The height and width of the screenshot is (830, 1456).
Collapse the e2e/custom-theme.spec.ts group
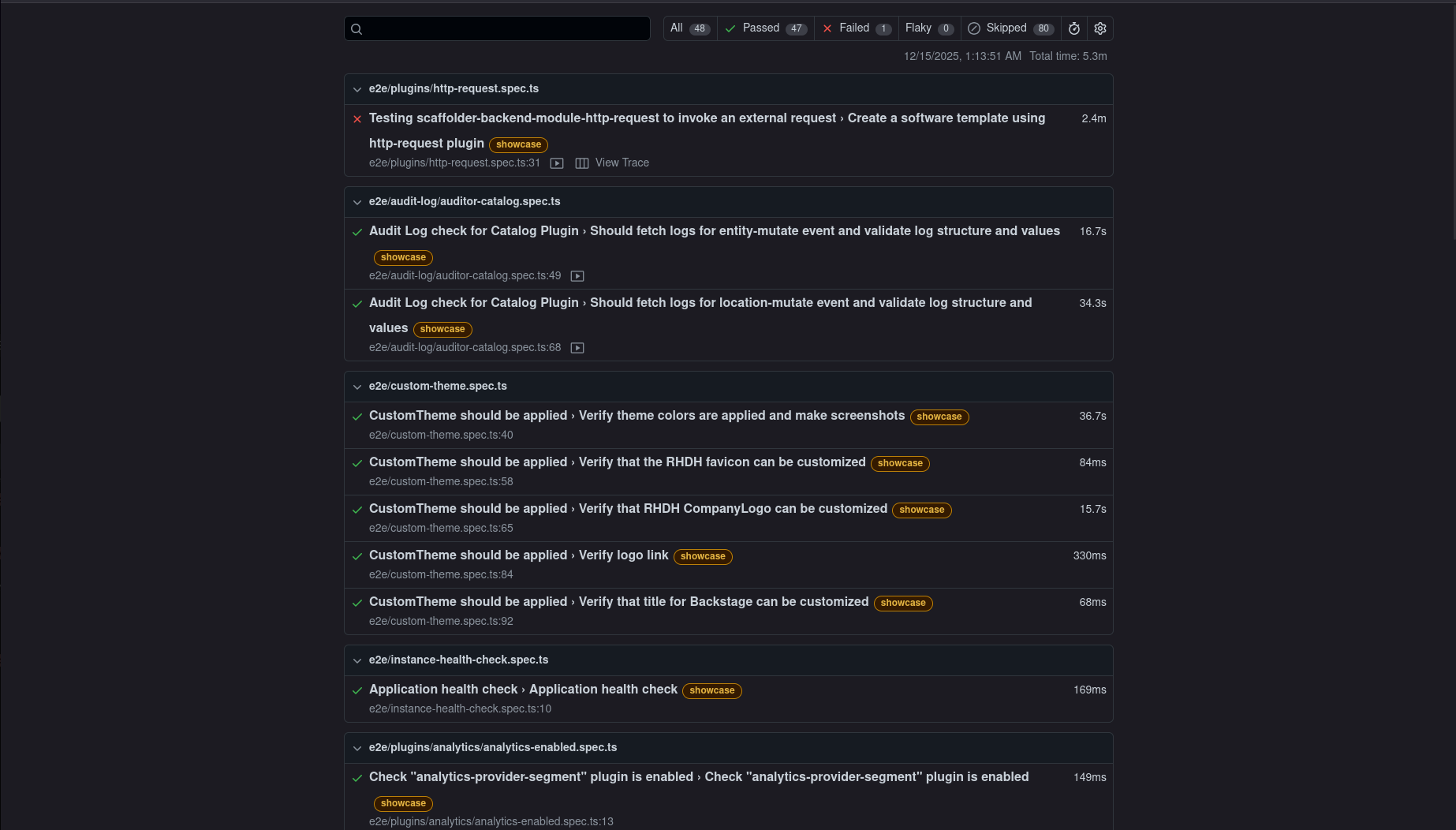point(357,387)
